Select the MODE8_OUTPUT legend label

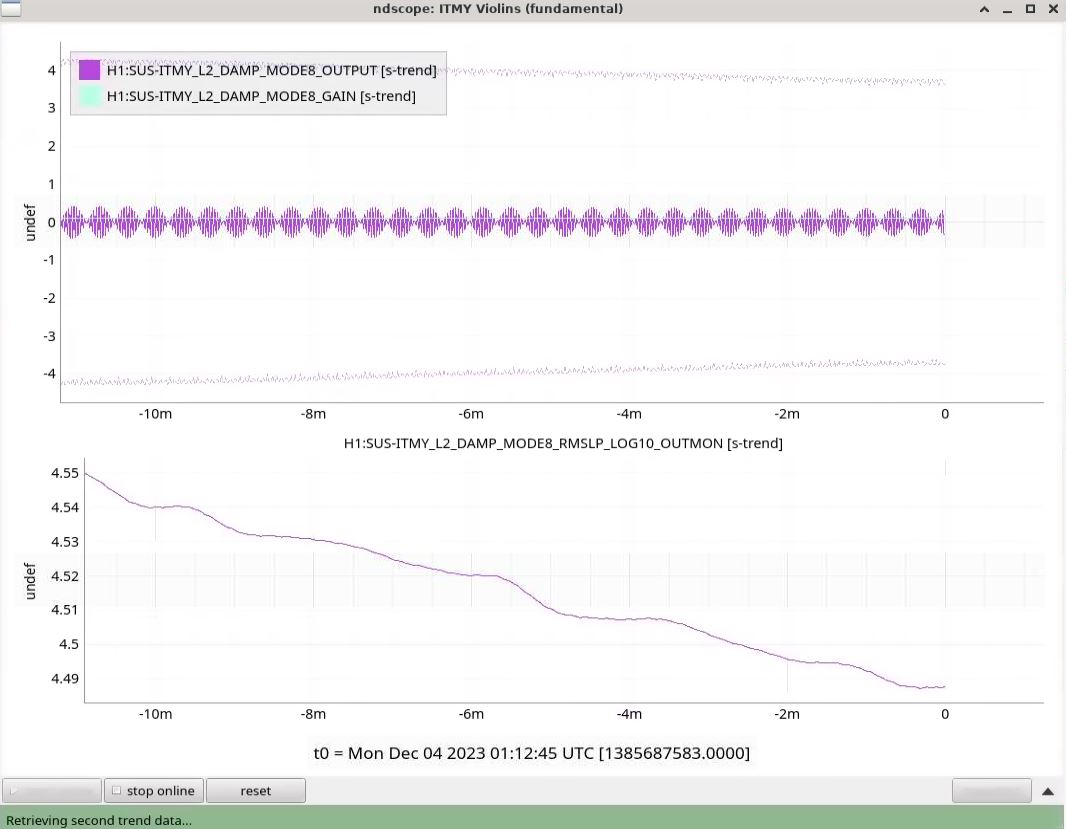click(271, 70)
